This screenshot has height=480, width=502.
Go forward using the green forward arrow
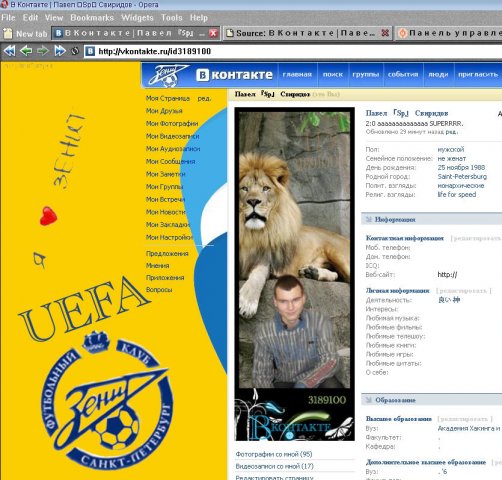[x=43, y=51]
